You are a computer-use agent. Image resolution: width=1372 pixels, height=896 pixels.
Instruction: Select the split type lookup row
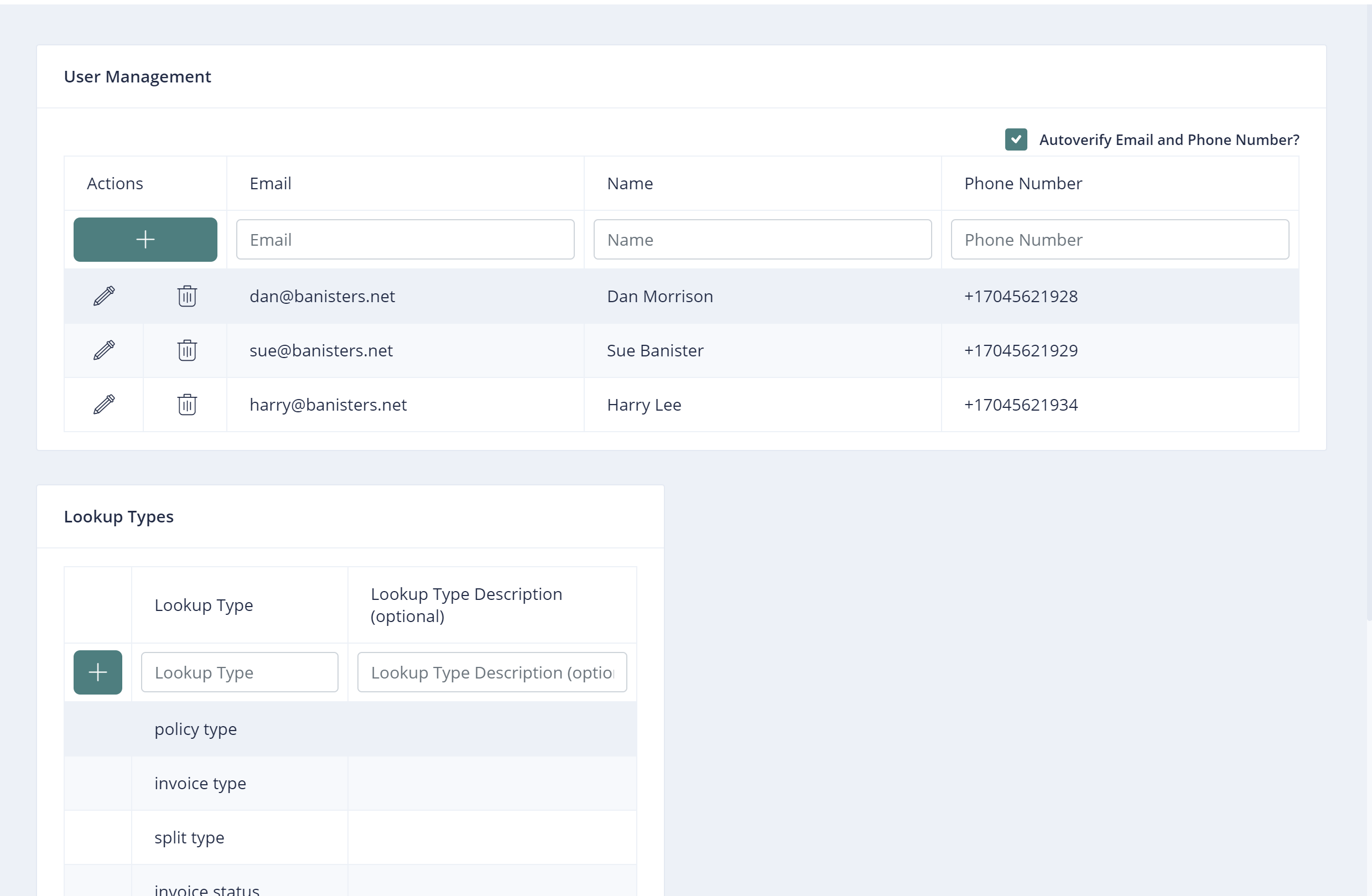click(189, 837)
